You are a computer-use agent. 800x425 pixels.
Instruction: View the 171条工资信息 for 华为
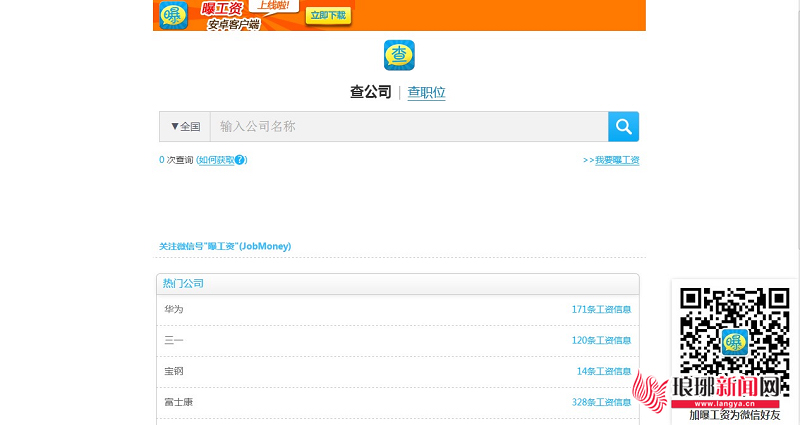(601, 309)
